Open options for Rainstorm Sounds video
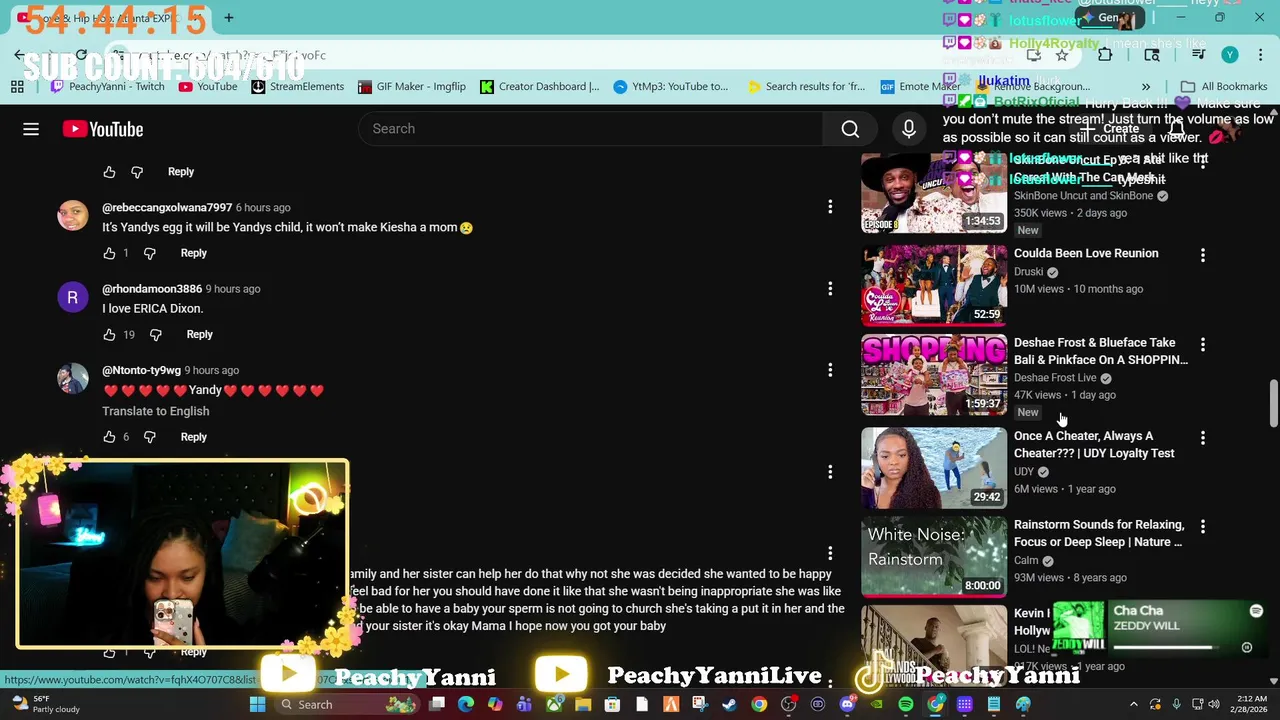Image resolution: width=1280 pixels, height=720 pixels. pos(1202,526)
